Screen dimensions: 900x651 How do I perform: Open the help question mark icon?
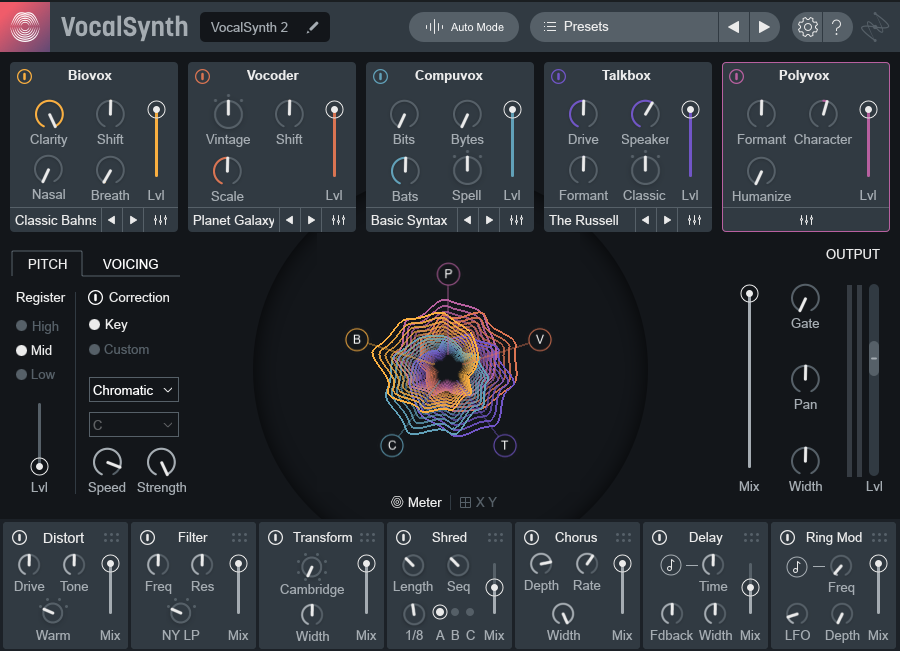[x=837, y=27]
